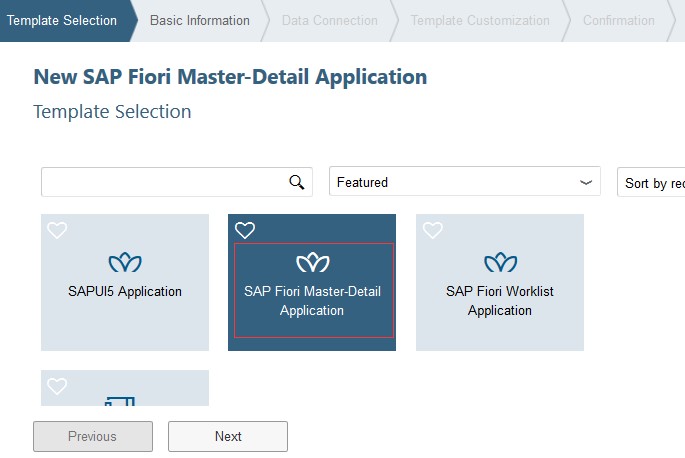Viewport: 685px width, 458px height.
Task: Favorite the SAP Fiori Master-Detail Application heart
Action: click(x=245, y=230)
